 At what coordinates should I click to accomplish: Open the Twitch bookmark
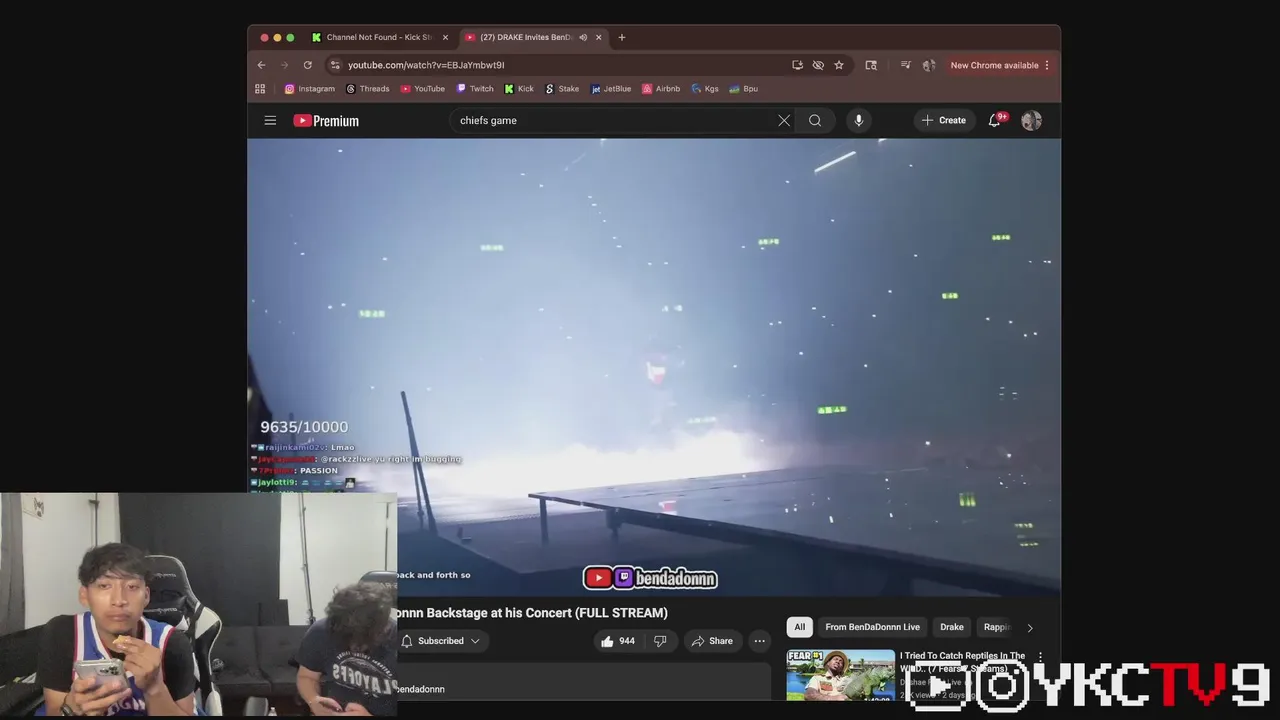coord(475,89)
